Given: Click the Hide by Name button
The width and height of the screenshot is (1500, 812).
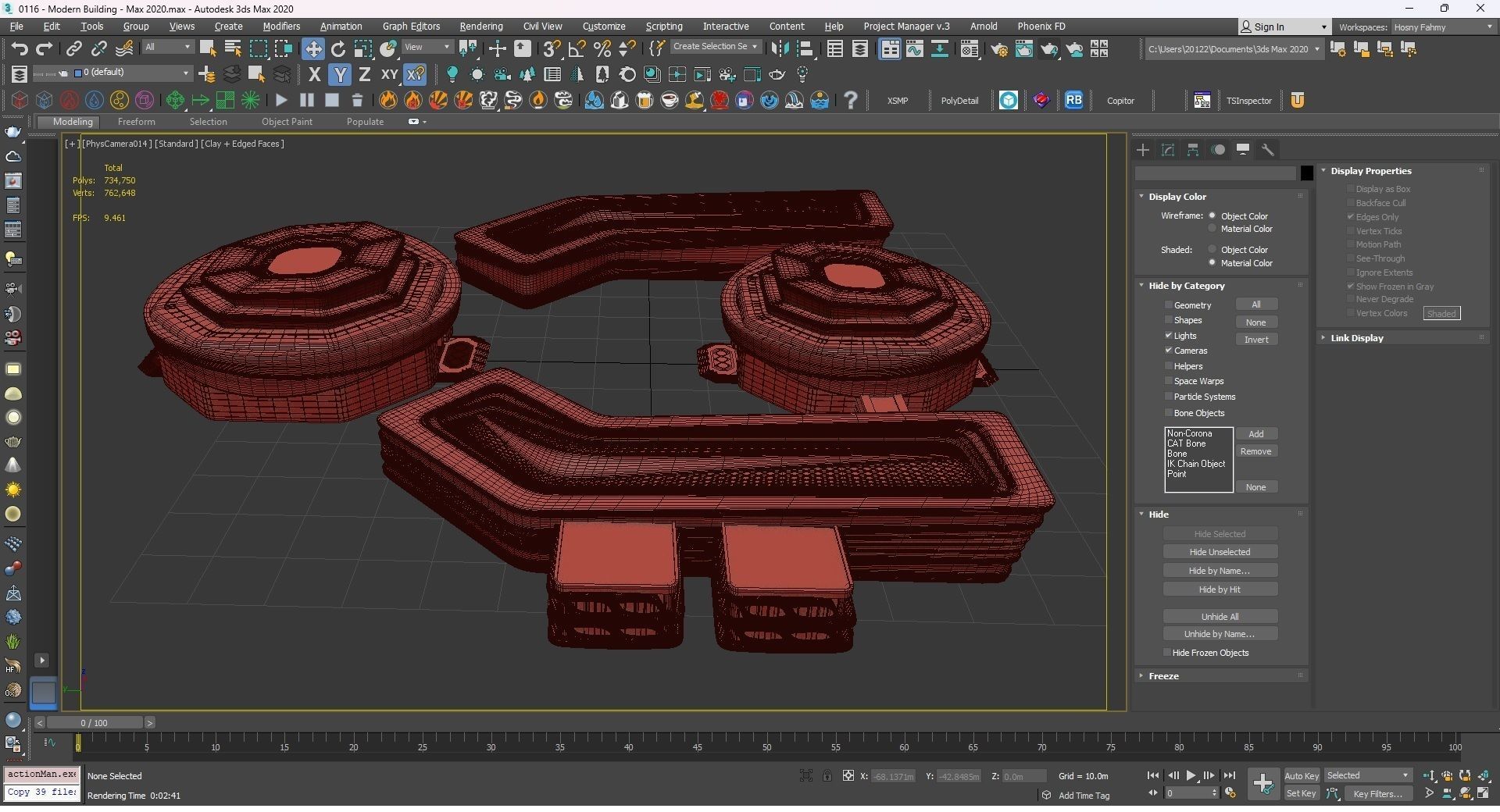Looking at the screenshot, I should point(1220,571).
